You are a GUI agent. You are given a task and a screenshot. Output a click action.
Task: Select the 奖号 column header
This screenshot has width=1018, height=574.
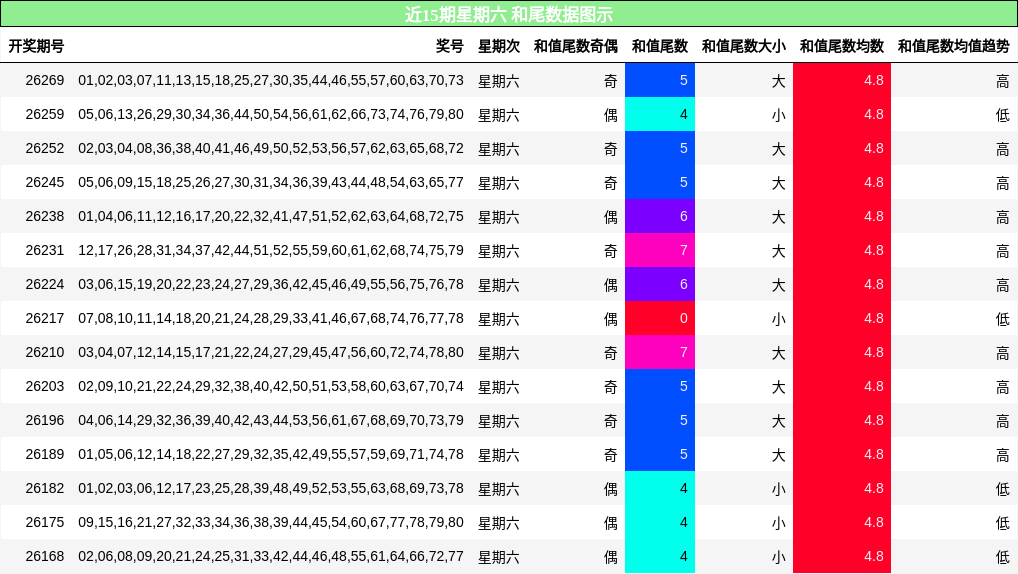450,46
